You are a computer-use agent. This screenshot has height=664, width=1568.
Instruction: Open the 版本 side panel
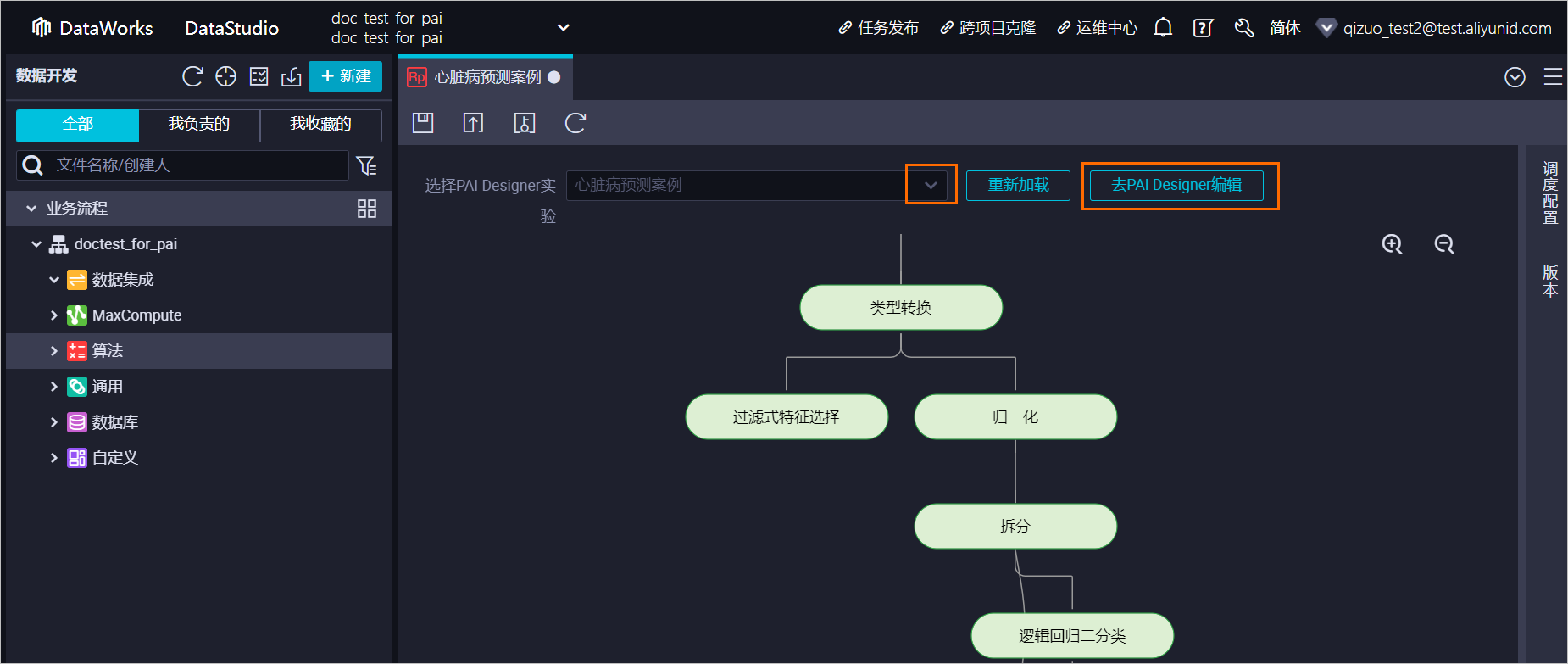[1550, 282]
